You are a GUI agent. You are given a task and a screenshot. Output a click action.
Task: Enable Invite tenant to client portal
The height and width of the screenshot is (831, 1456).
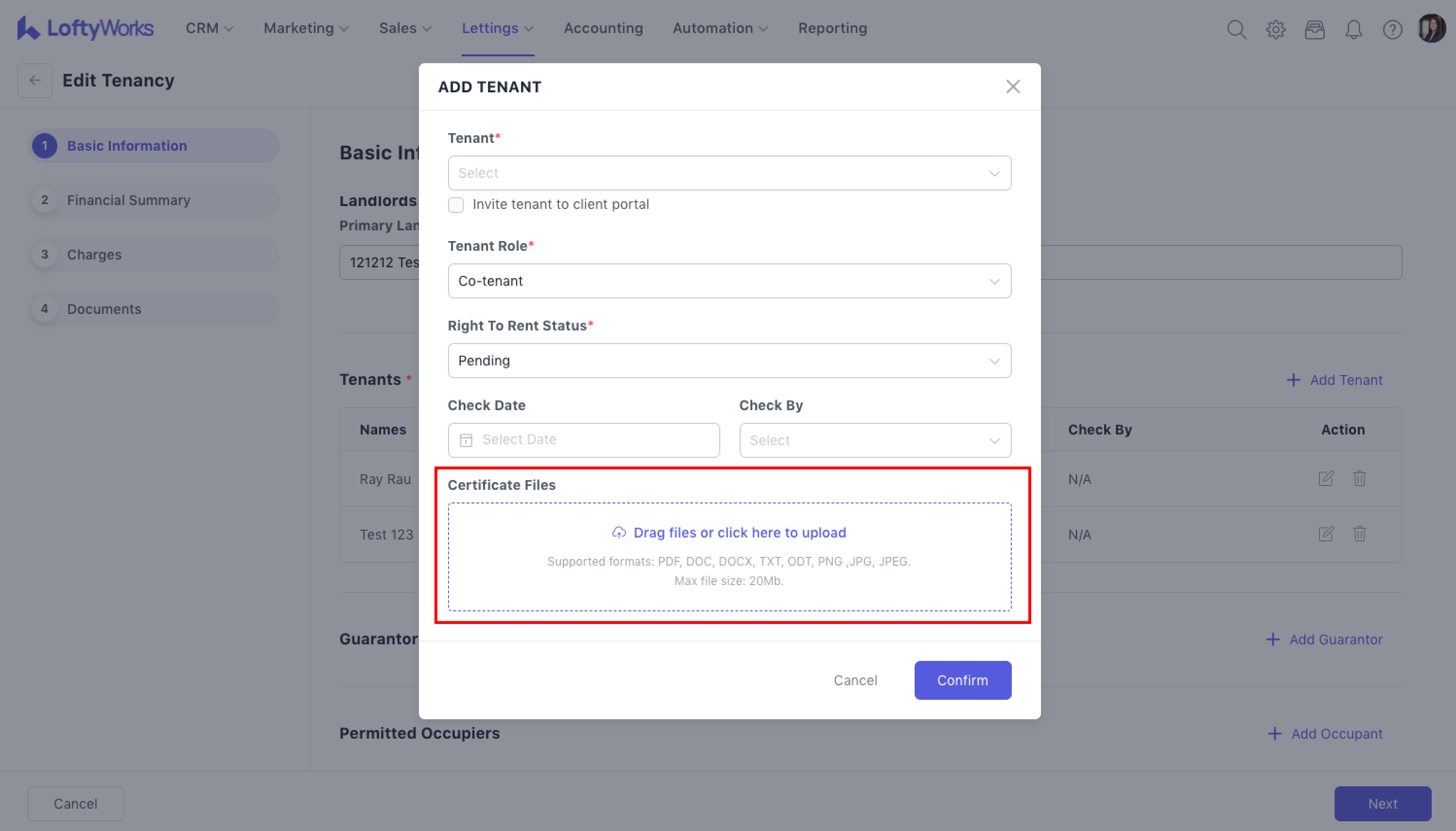pos(455,205)
